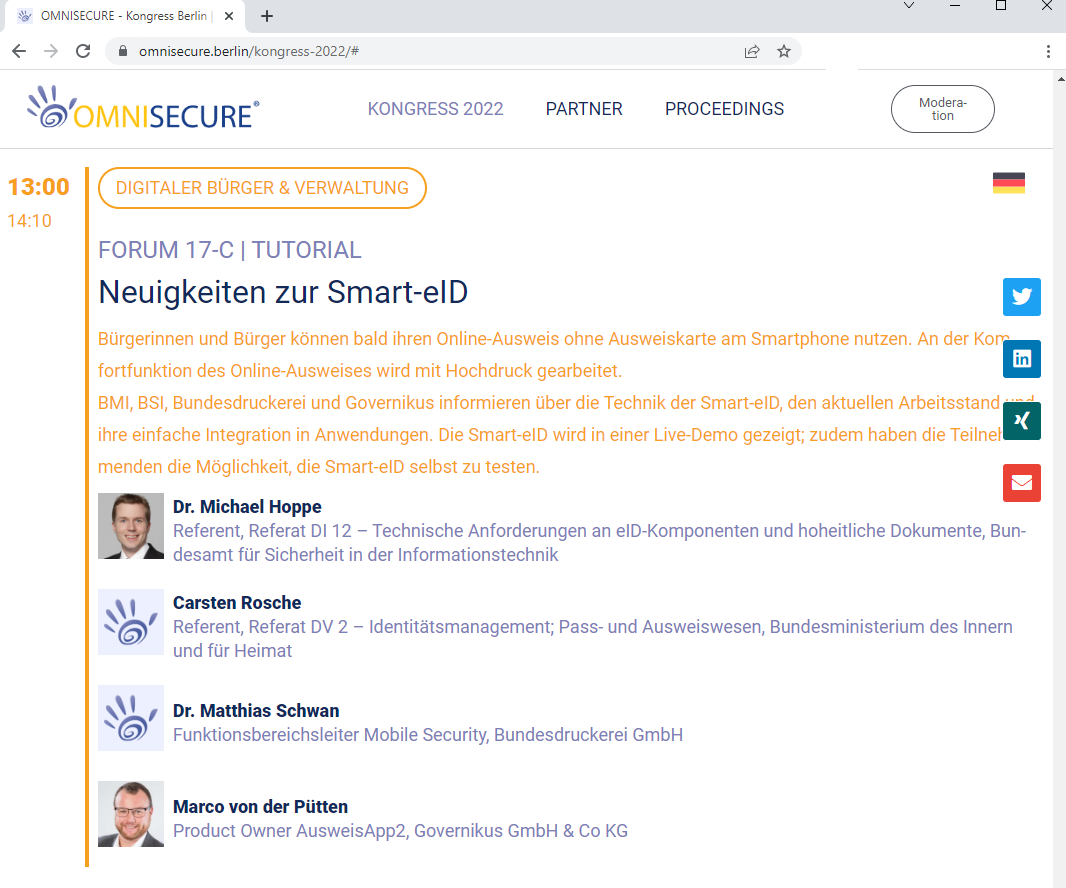Open speaker name Dr. Matthias Schwan
Screen dimensions: 1066x888
click(x=256, y=711)
